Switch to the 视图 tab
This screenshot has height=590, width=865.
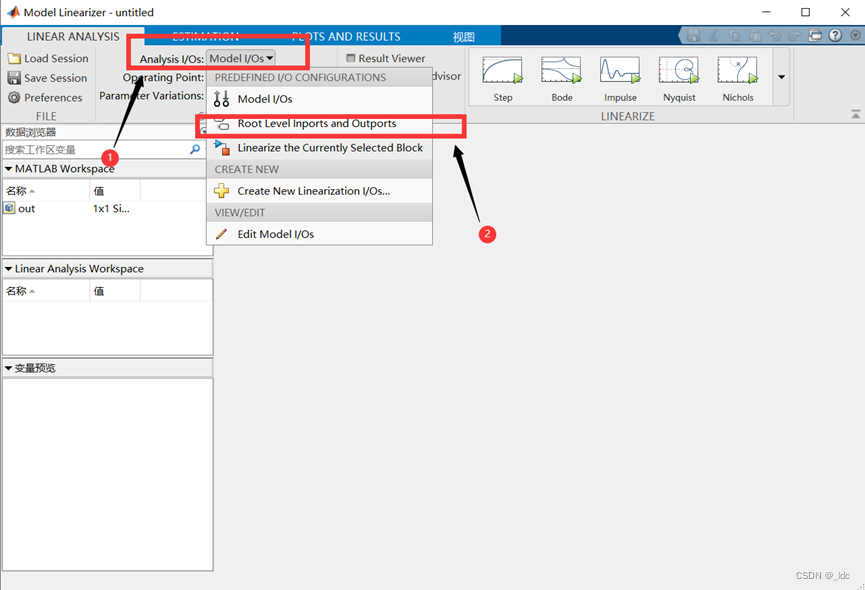point(463,37)
